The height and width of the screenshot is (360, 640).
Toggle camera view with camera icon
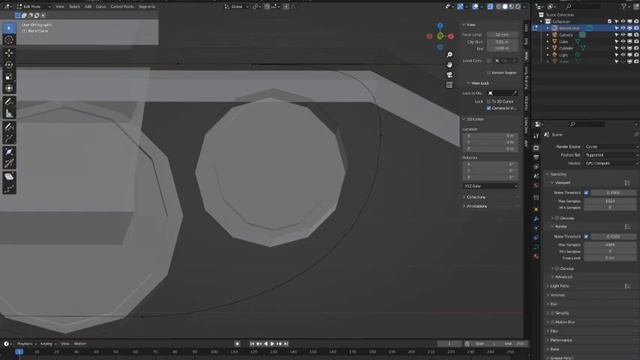[x=449, y=75]
